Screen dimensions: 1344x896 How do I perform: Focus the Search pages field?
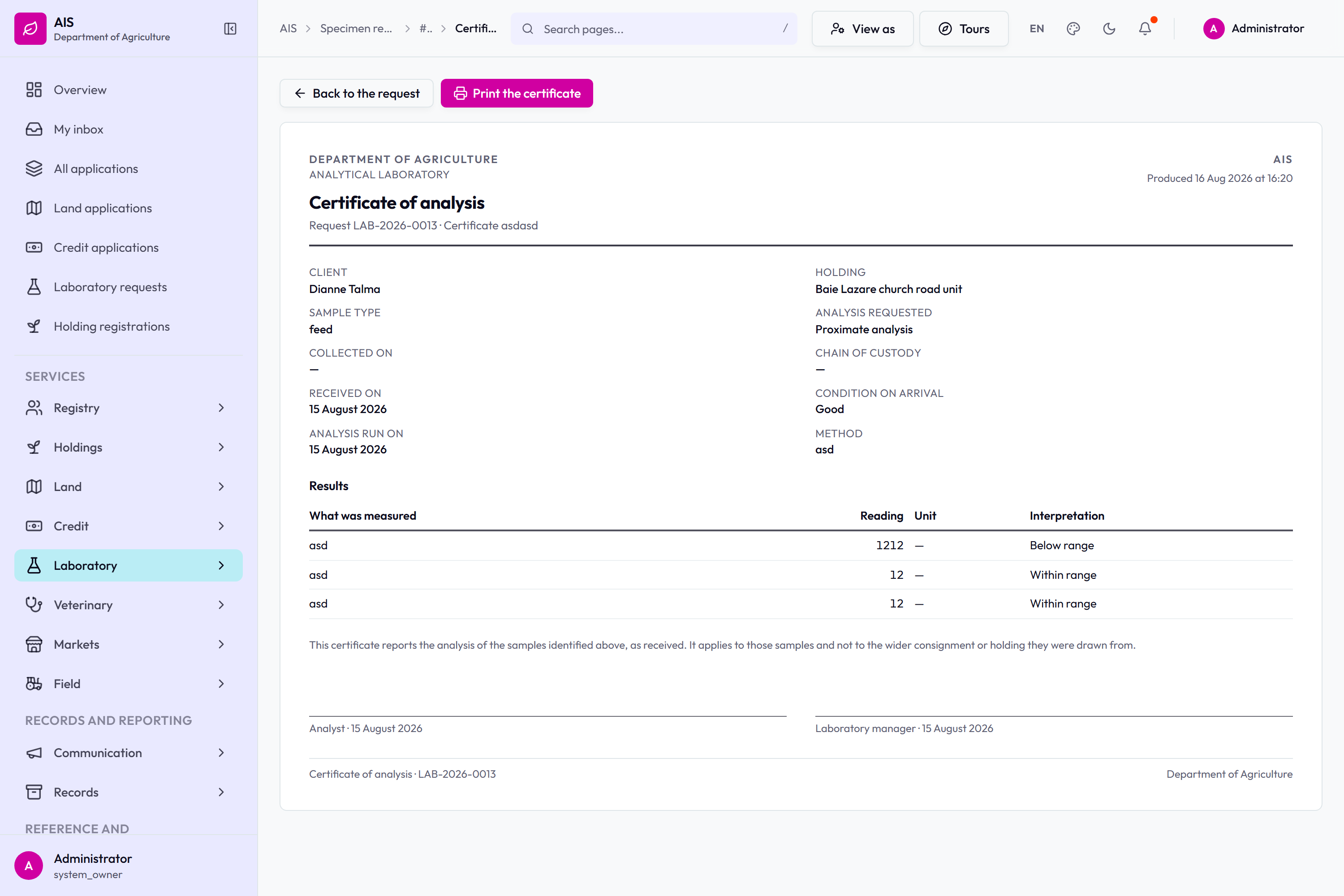[x=654, y=29]
